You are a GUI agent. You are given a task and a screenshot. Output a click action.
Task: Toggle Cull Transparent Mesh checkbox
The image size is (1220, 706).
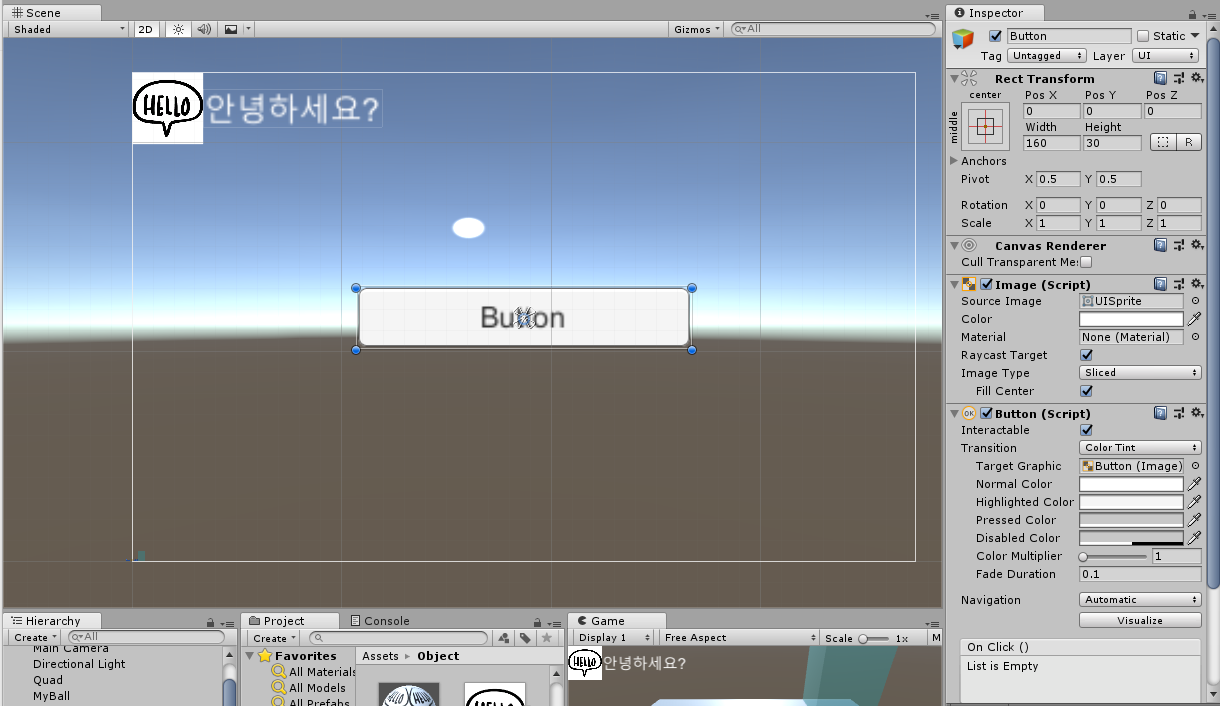click(x=1086, y=262)
